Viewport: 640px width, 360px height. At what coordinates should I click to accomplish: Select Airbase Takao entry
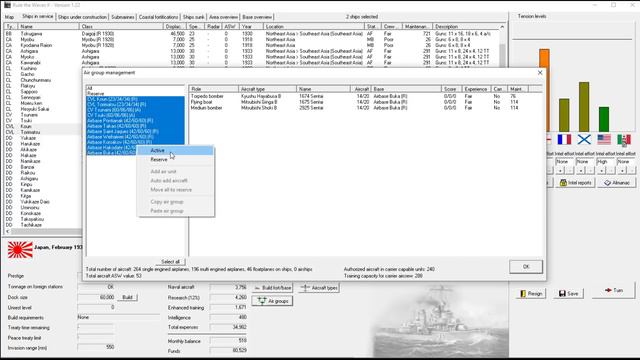click(136, 126)
